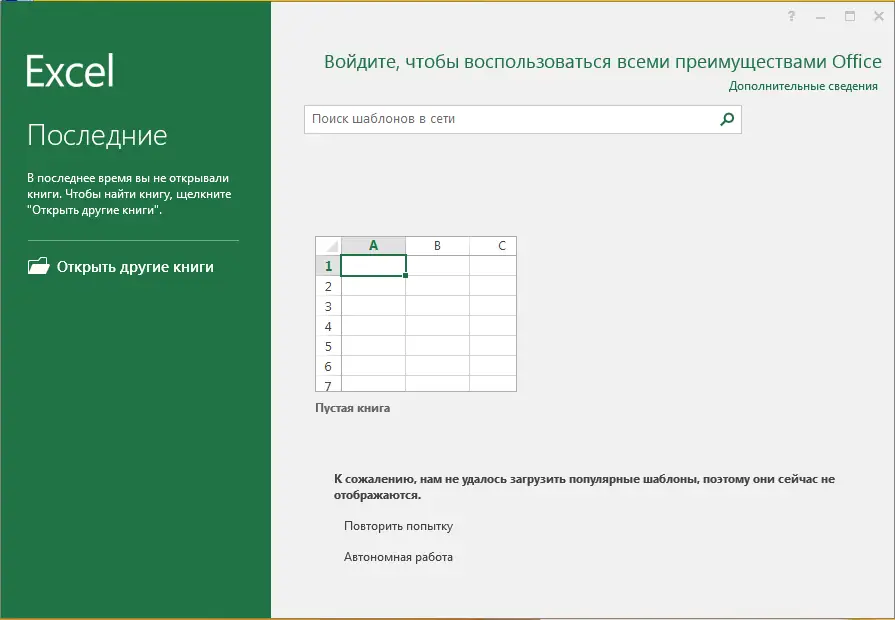Click row 7 header in the preview

point(327,386)
